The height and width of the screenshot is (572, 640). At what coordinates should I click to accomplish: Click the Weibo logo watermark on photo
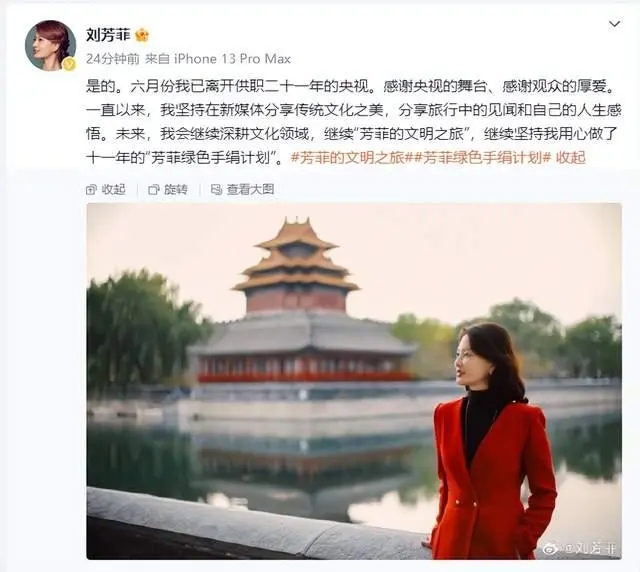(x=552, y=549)
